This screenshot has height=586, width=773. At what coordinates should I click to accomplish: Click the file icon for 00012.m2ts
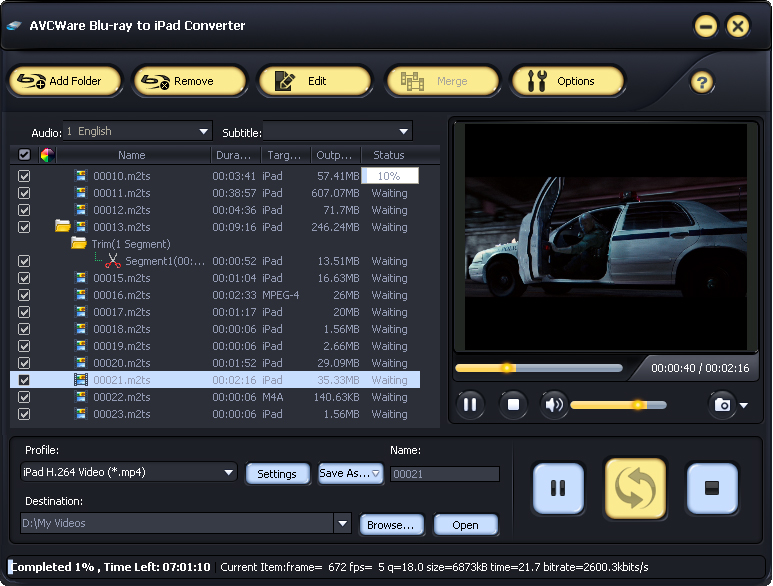tap(81, 209)
